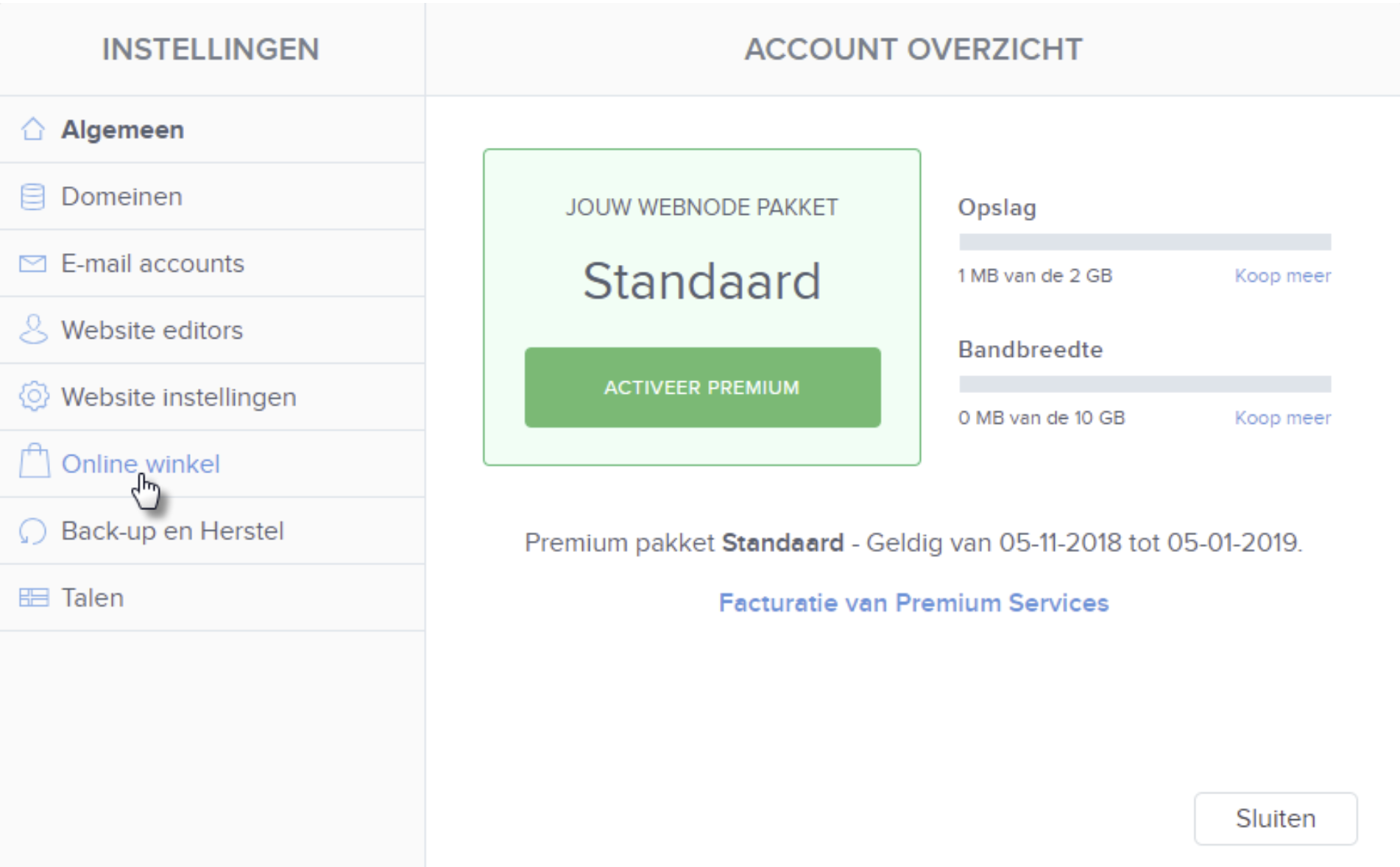Select the Domeinen database icon
The width and height of the screenshot is (1400, 867).
tap(31, 196)
